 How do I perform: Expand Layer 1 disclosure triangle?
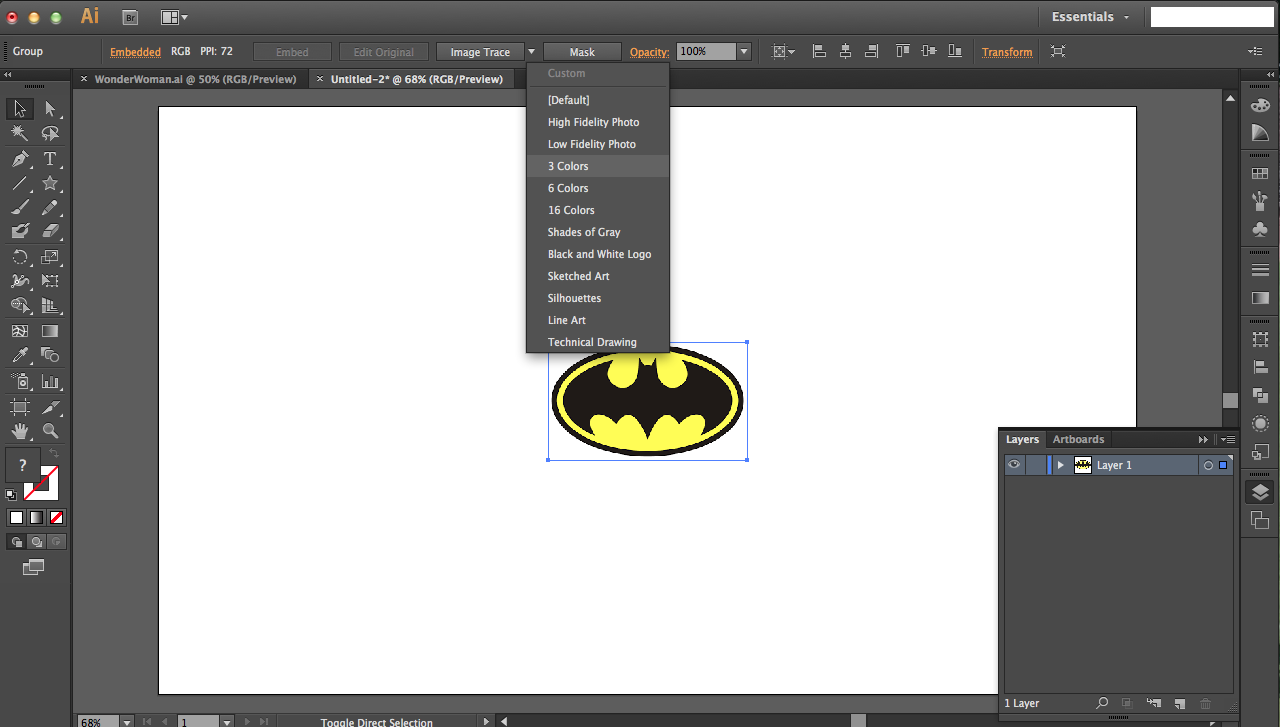click(1060, 465)
